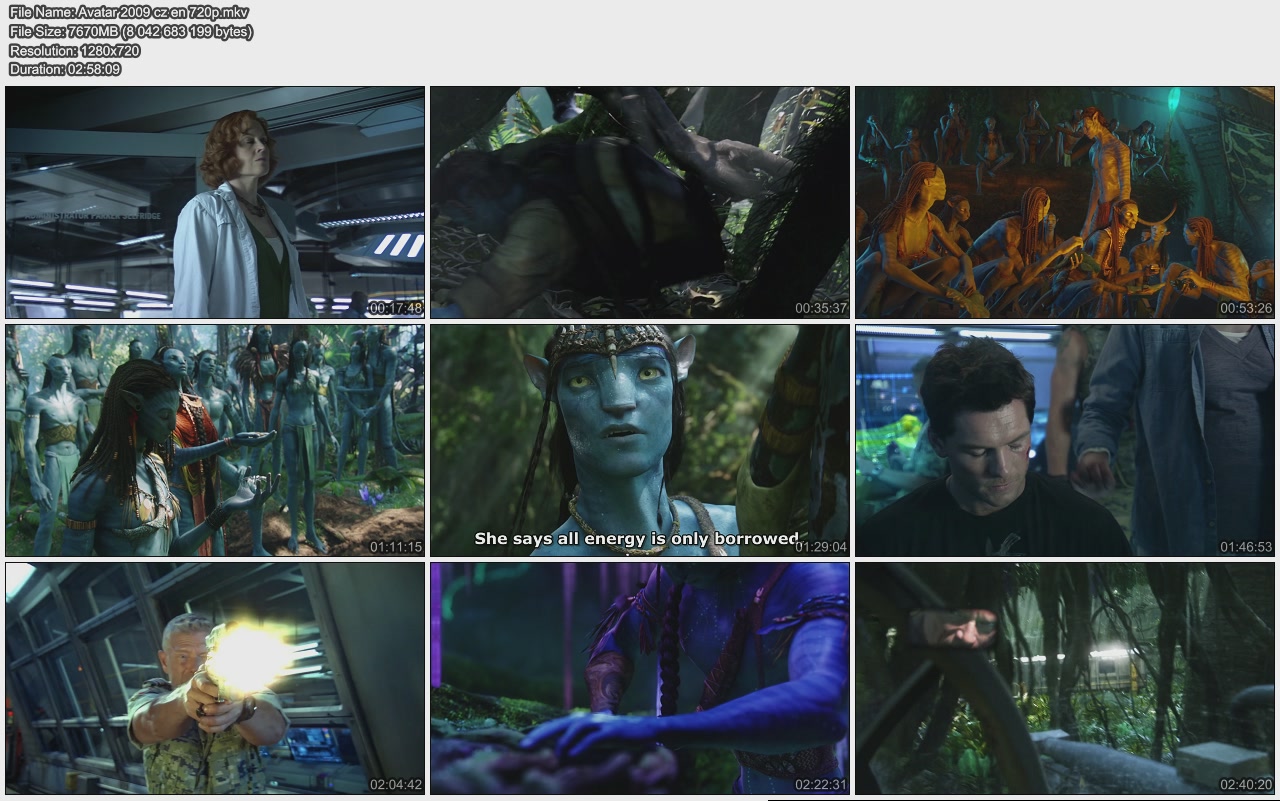The width and height of the screenshot is (1280, 801).
Task: Click the thumbnail with Na'vi raising open hands
Action: click(x=215, y=440)
